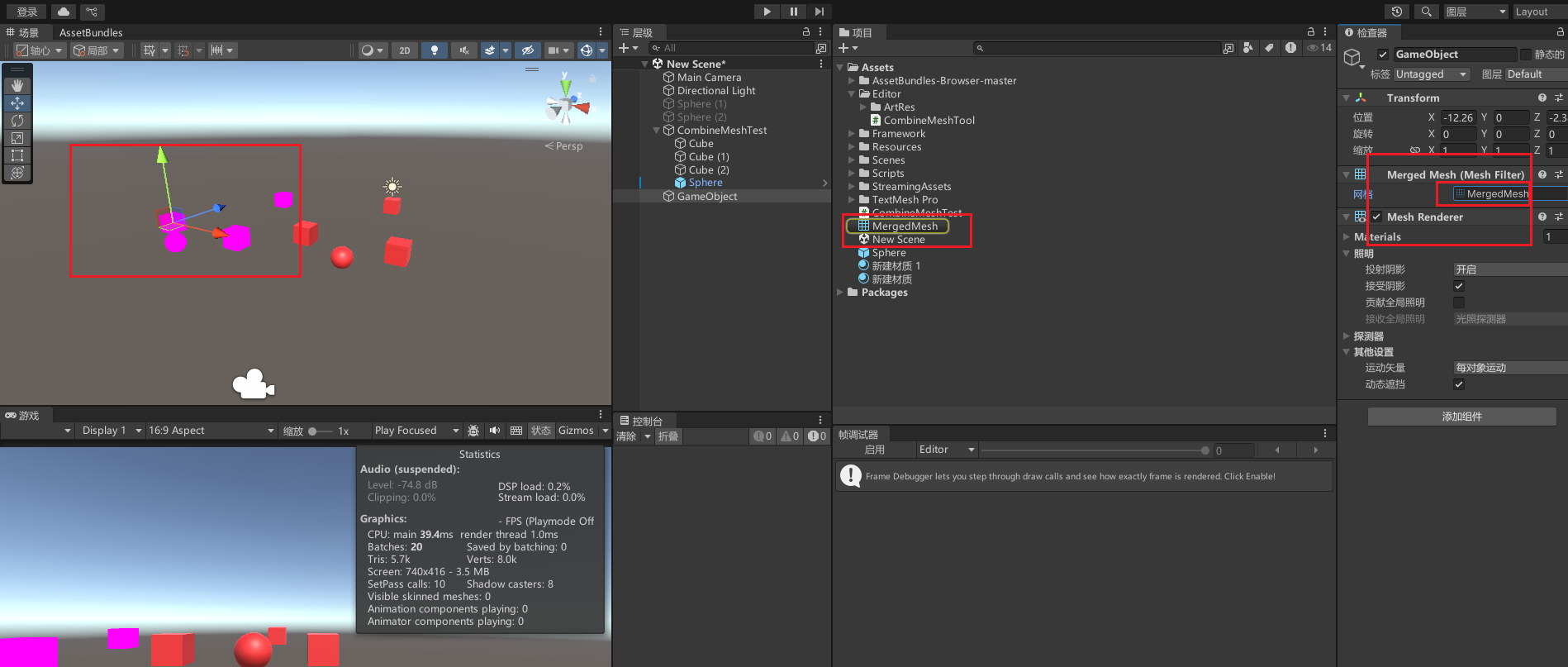
Task: Select the Hand tool in scene view
Action: point(17,86)
